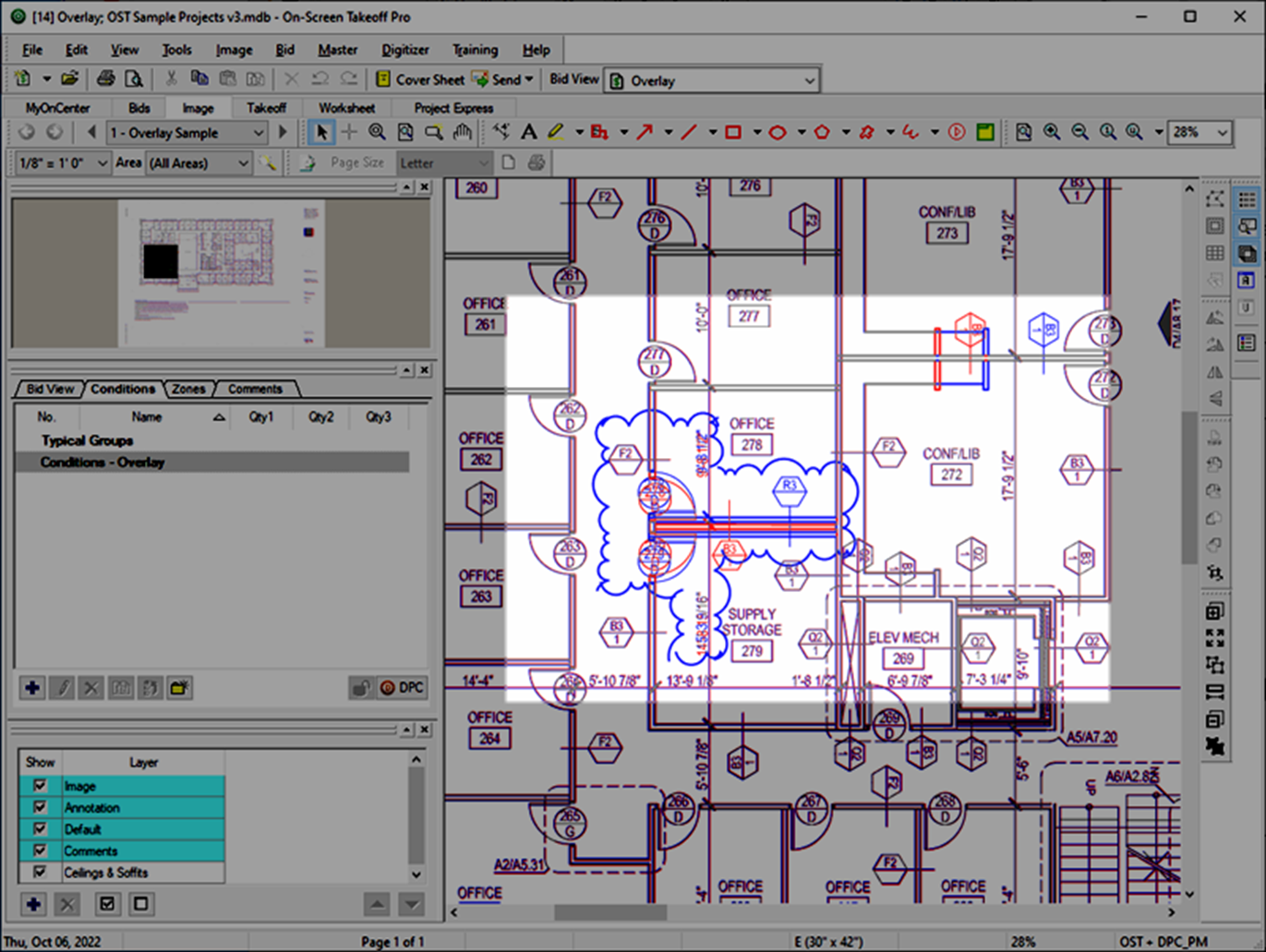Click the Cover Sheet button
Viewport: 1266px width, 952px height.
pos(419,79)
